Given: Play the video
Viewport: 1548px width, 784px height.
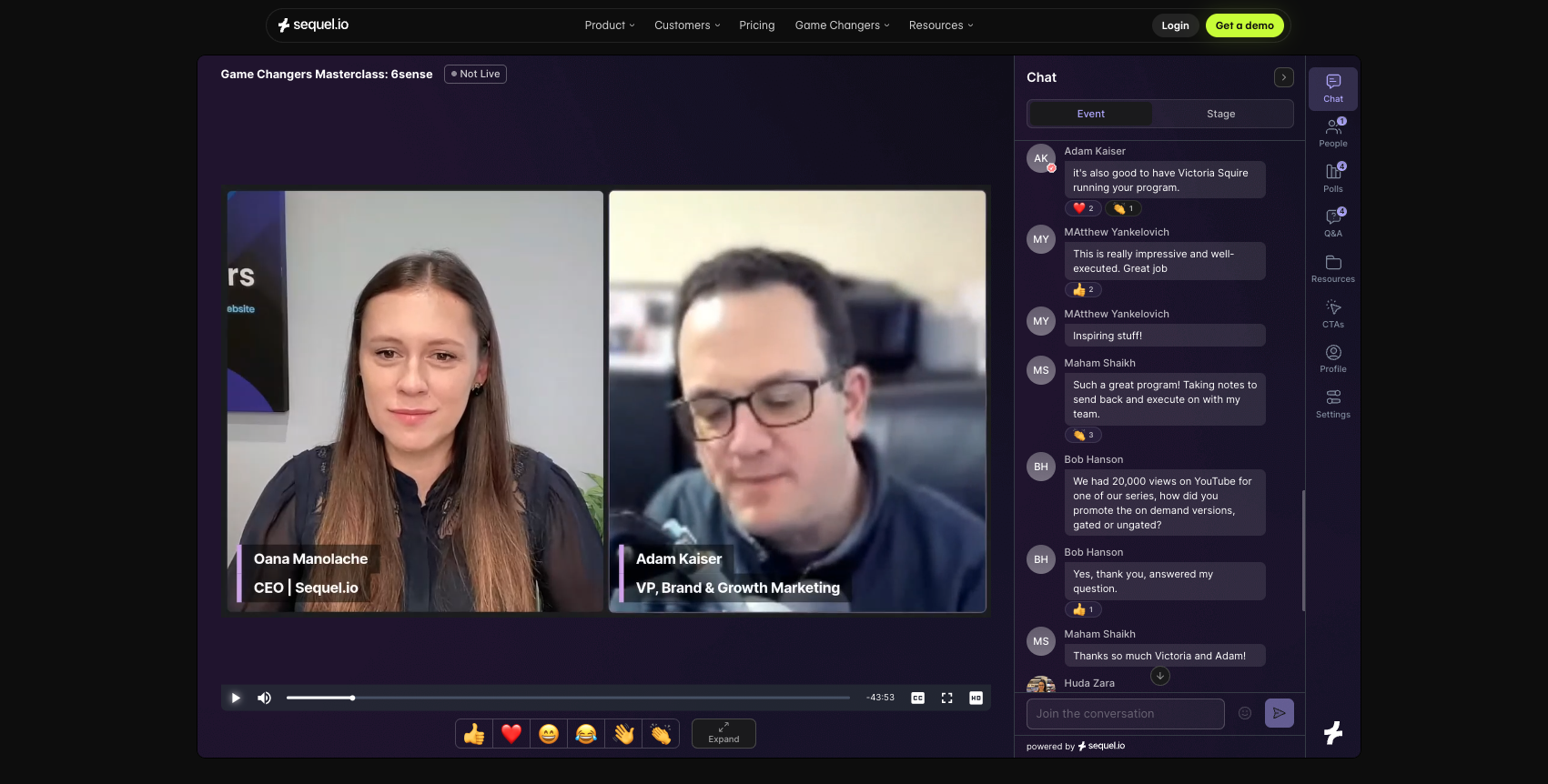Looking at the screenshot, I should pos(236,698).
